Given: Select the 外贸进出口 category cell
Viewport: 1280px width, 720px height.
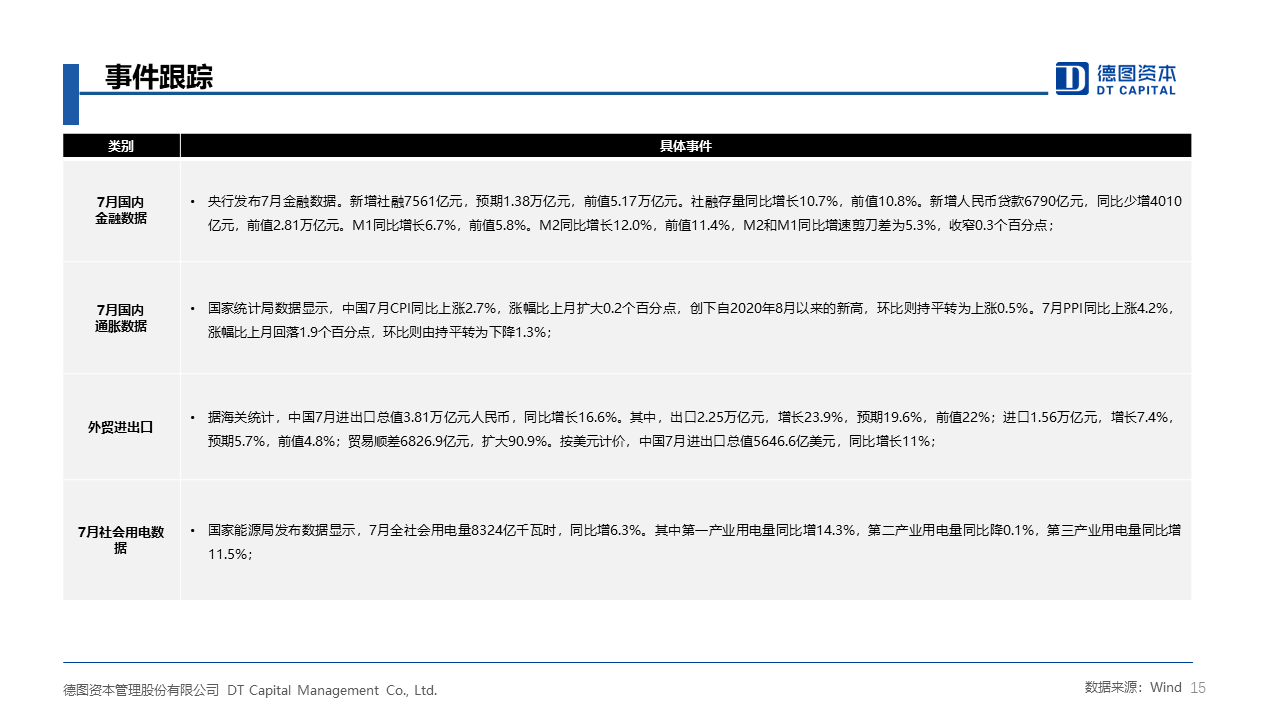Looking at the screenshot, I should [x=121, y=427].
